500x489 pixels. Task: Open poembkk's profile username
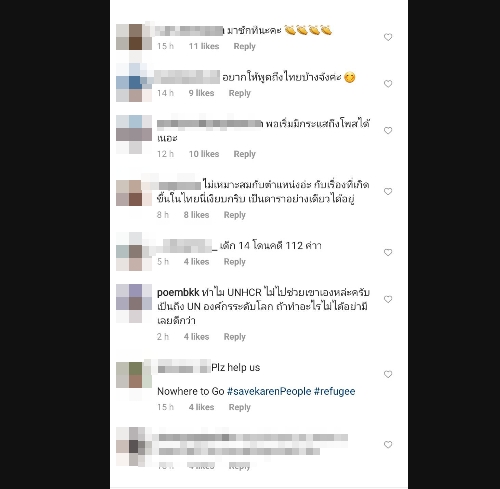pyautogui.click(x=178, y=293)
